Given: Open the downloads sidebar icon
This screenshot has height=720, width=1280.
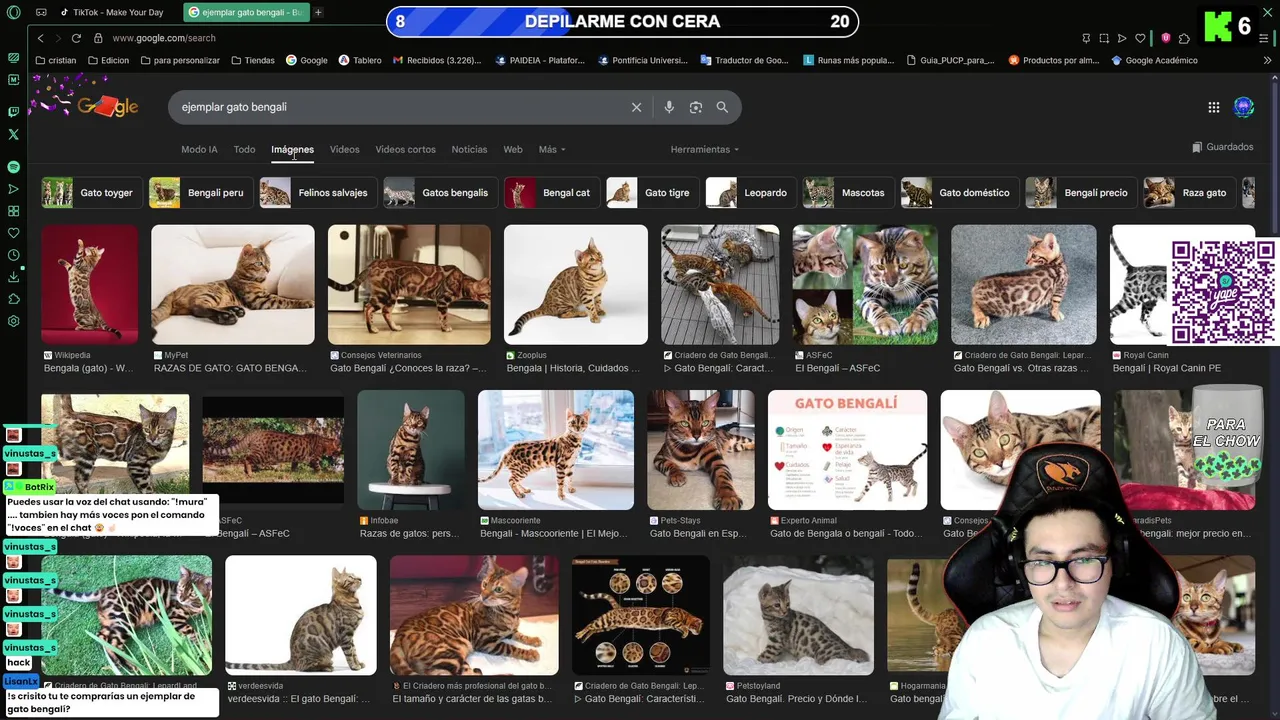Looking at the screenshot, I should point(14,277).
